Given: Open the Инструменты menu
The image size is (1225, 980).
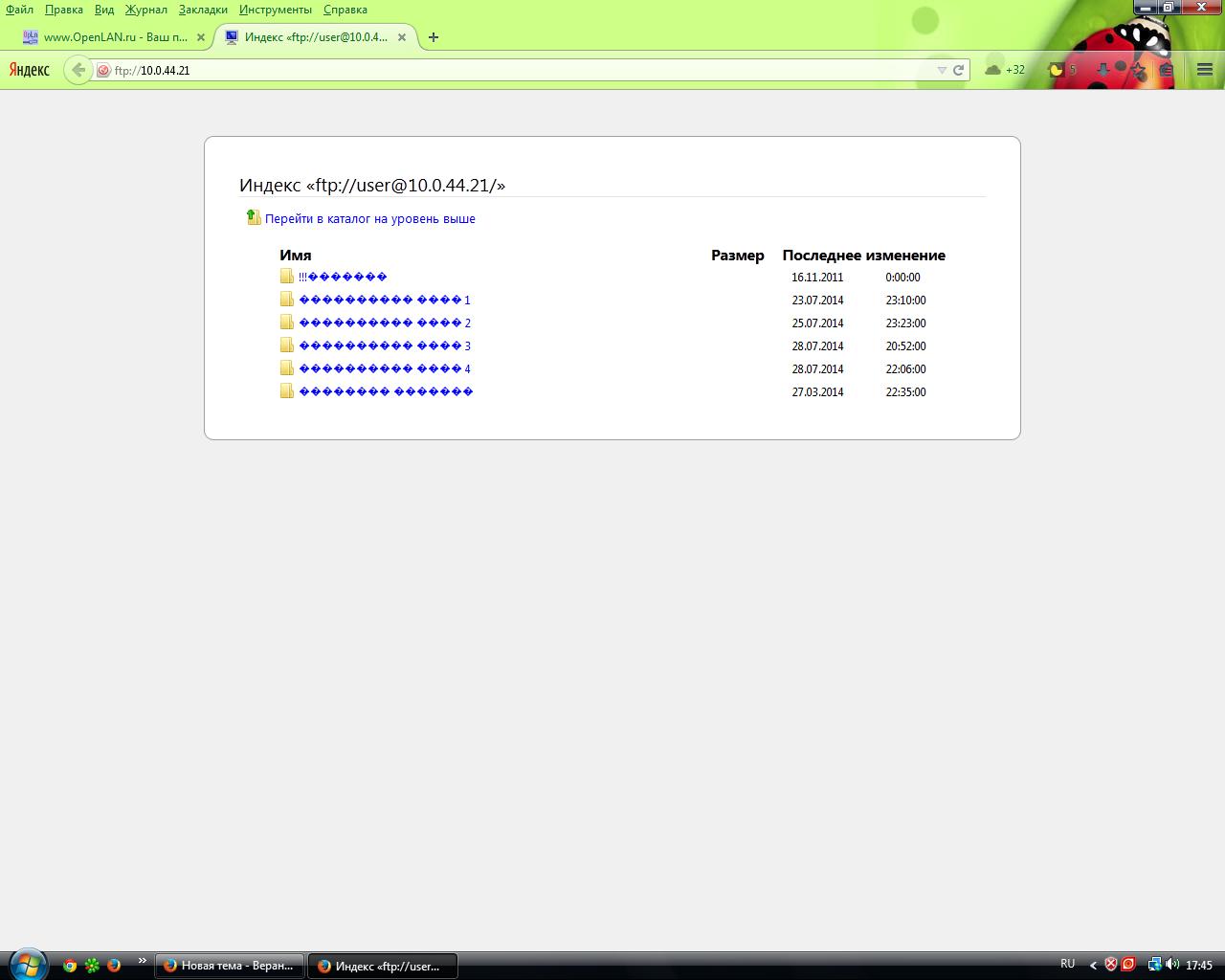Looking at the screenshot, I should [x=276, y=10].
